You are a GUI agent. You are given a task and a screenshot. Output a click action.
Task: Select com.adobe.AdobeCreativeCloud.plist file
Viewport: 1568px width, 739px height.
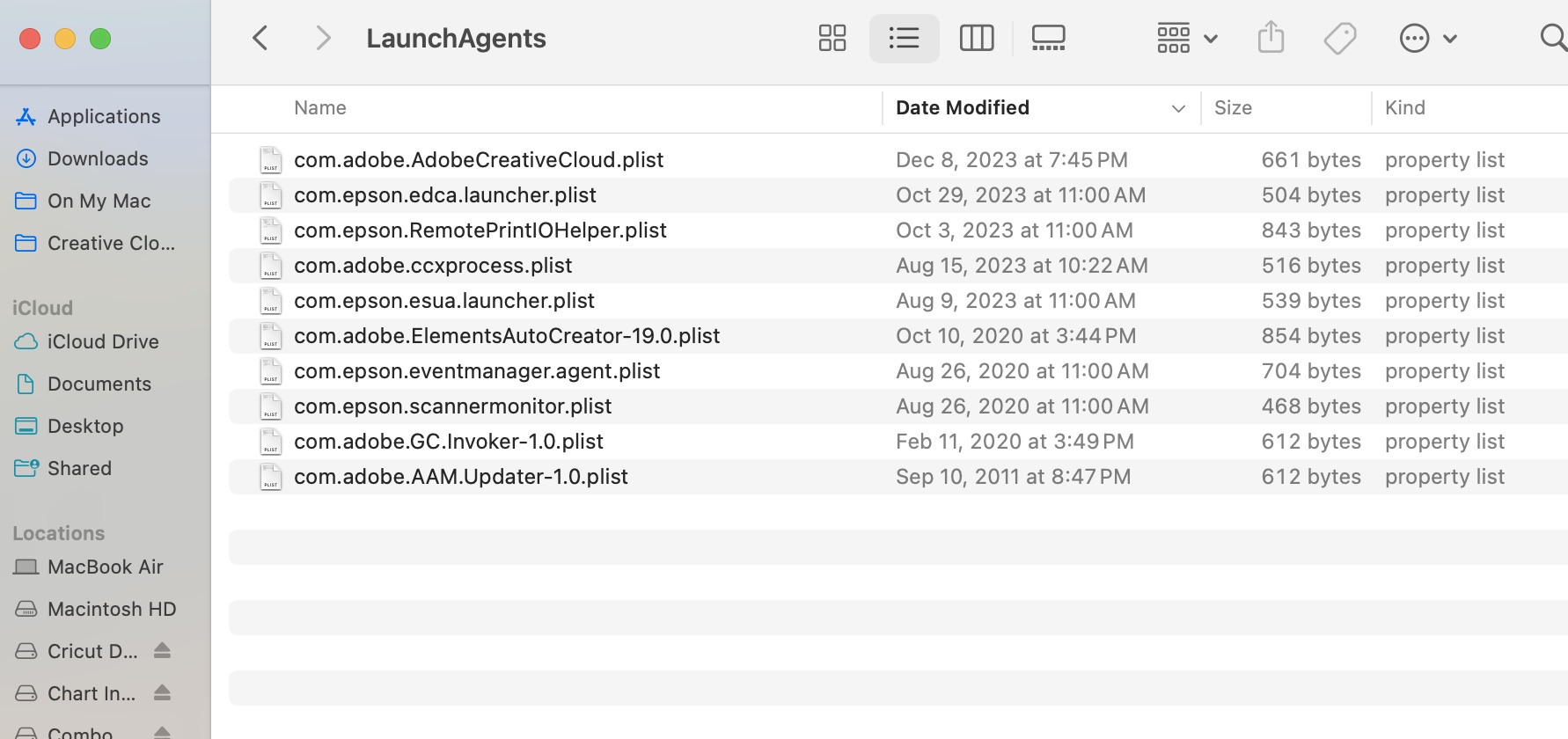479,160
